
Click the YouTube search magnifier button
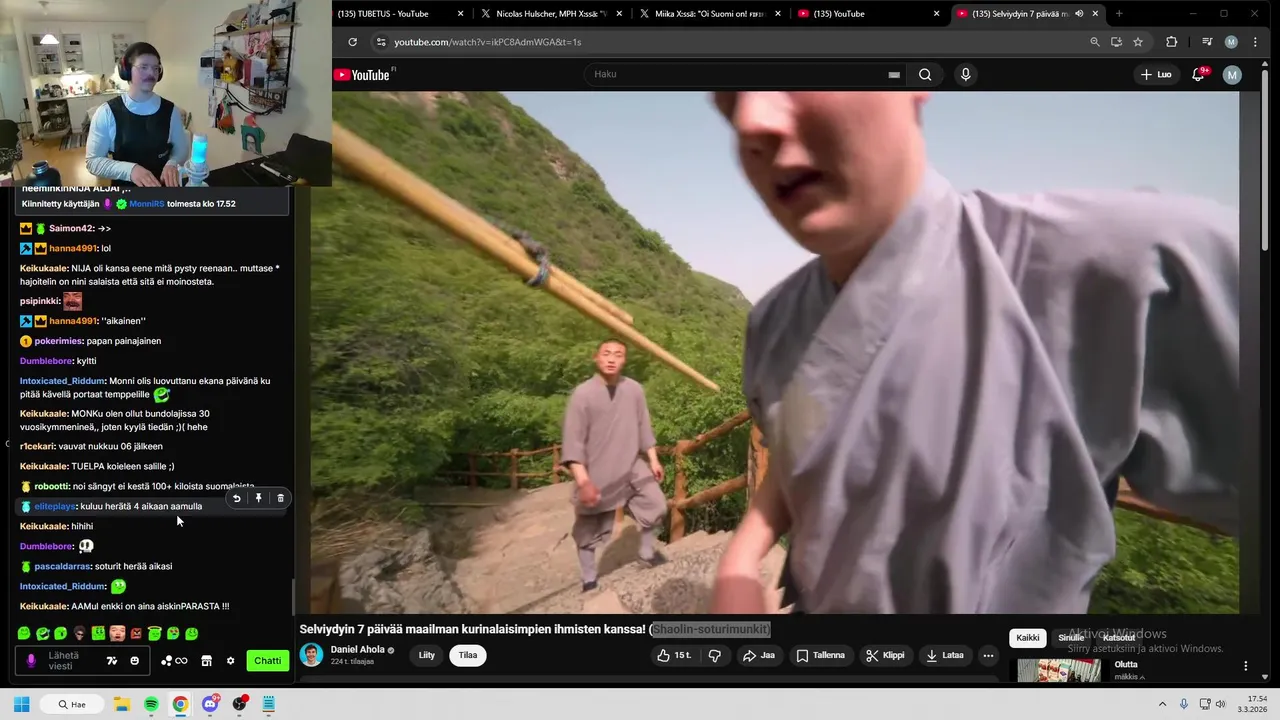925,74
